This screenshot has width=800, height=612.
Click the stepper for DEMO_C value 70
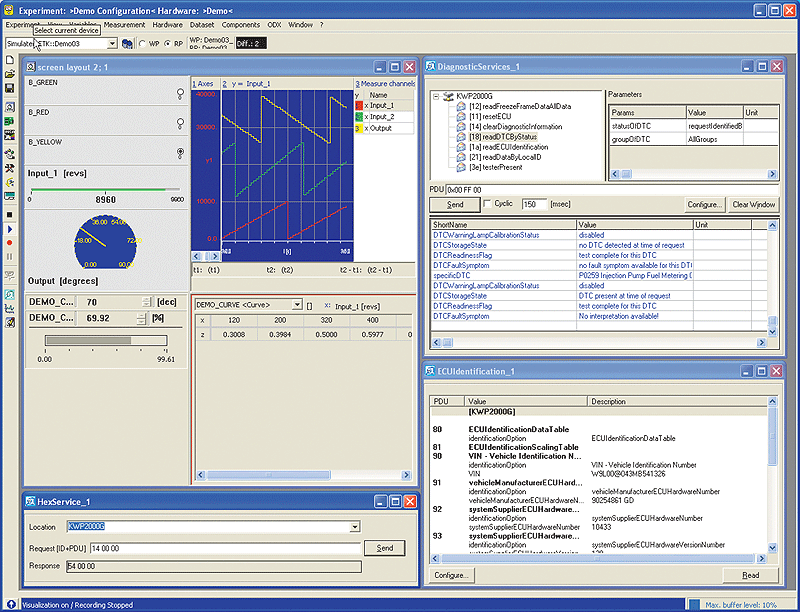click(x=146, y=302)
